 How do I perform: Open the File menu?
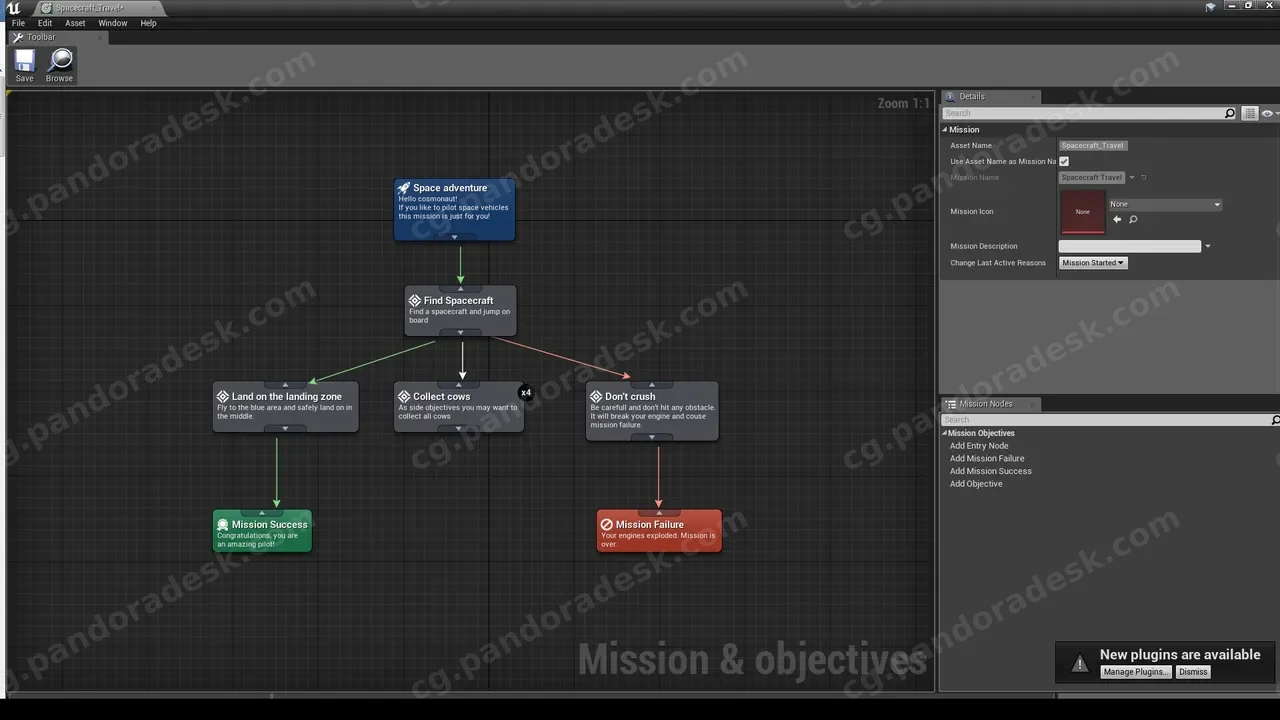tap(19, 23)
